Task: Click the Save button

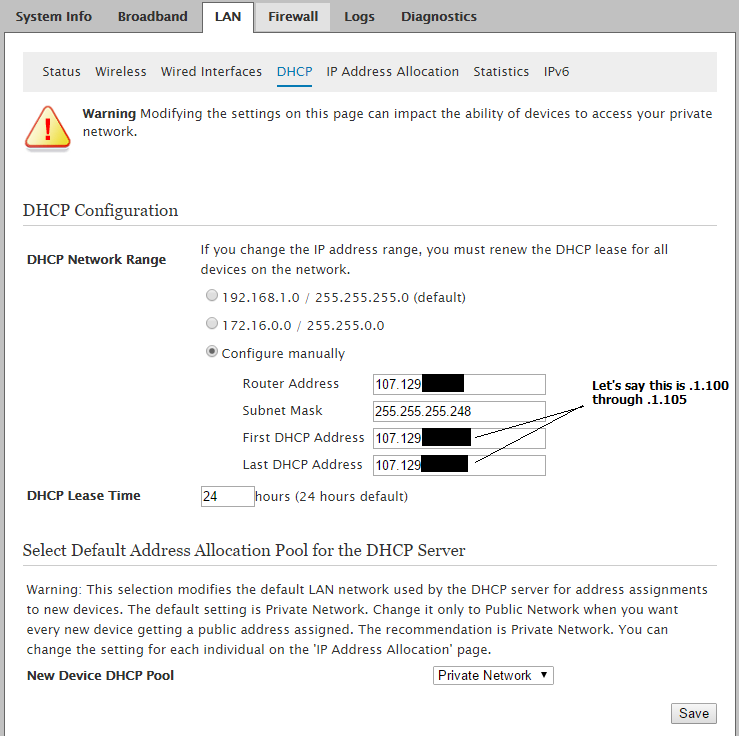Action: pyautogui.click(x=693, y=713)
